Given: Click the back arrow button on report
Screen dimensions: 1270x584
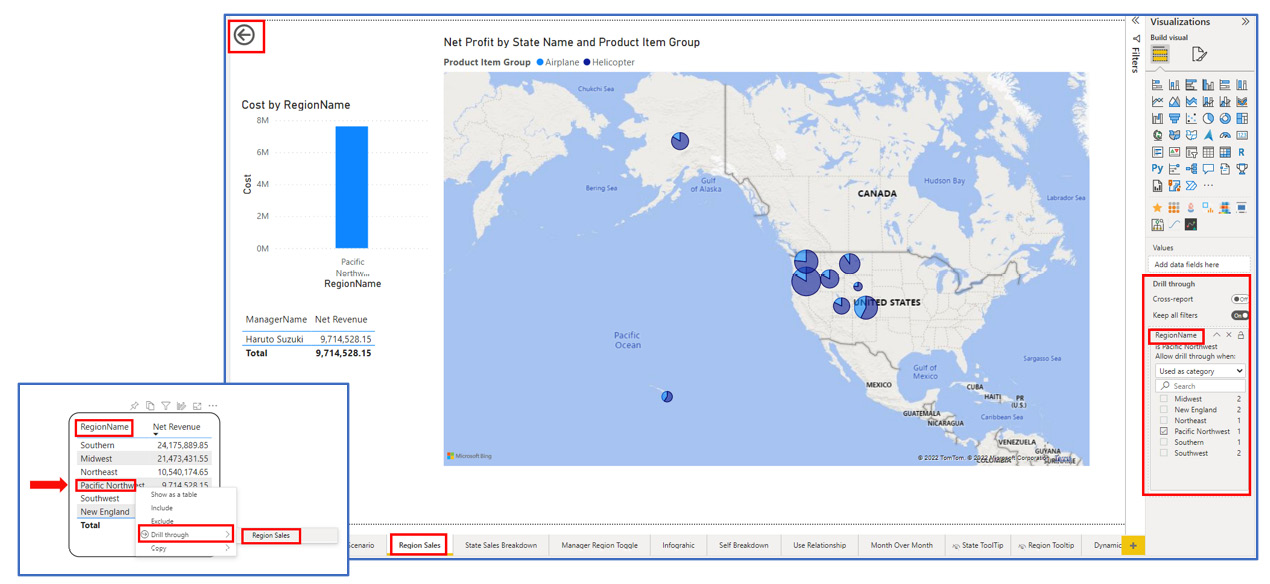Looking at the screenshot, I should [244, 36].
